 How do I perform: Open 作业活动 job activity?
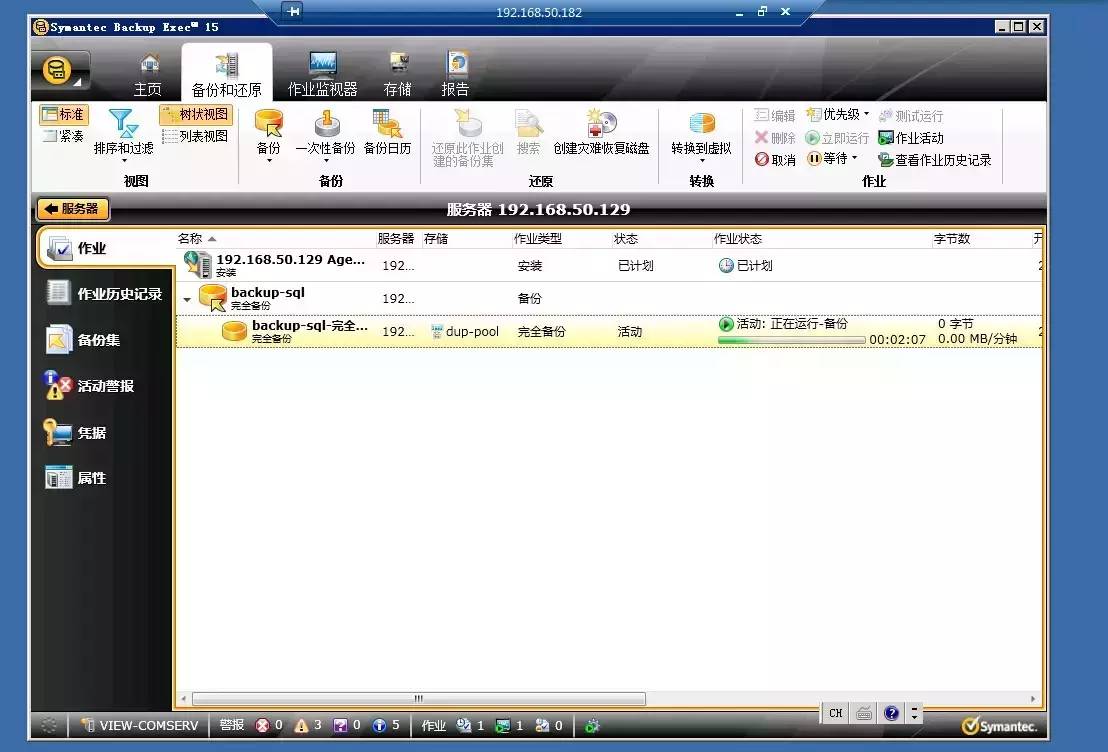tap(911, 138)
